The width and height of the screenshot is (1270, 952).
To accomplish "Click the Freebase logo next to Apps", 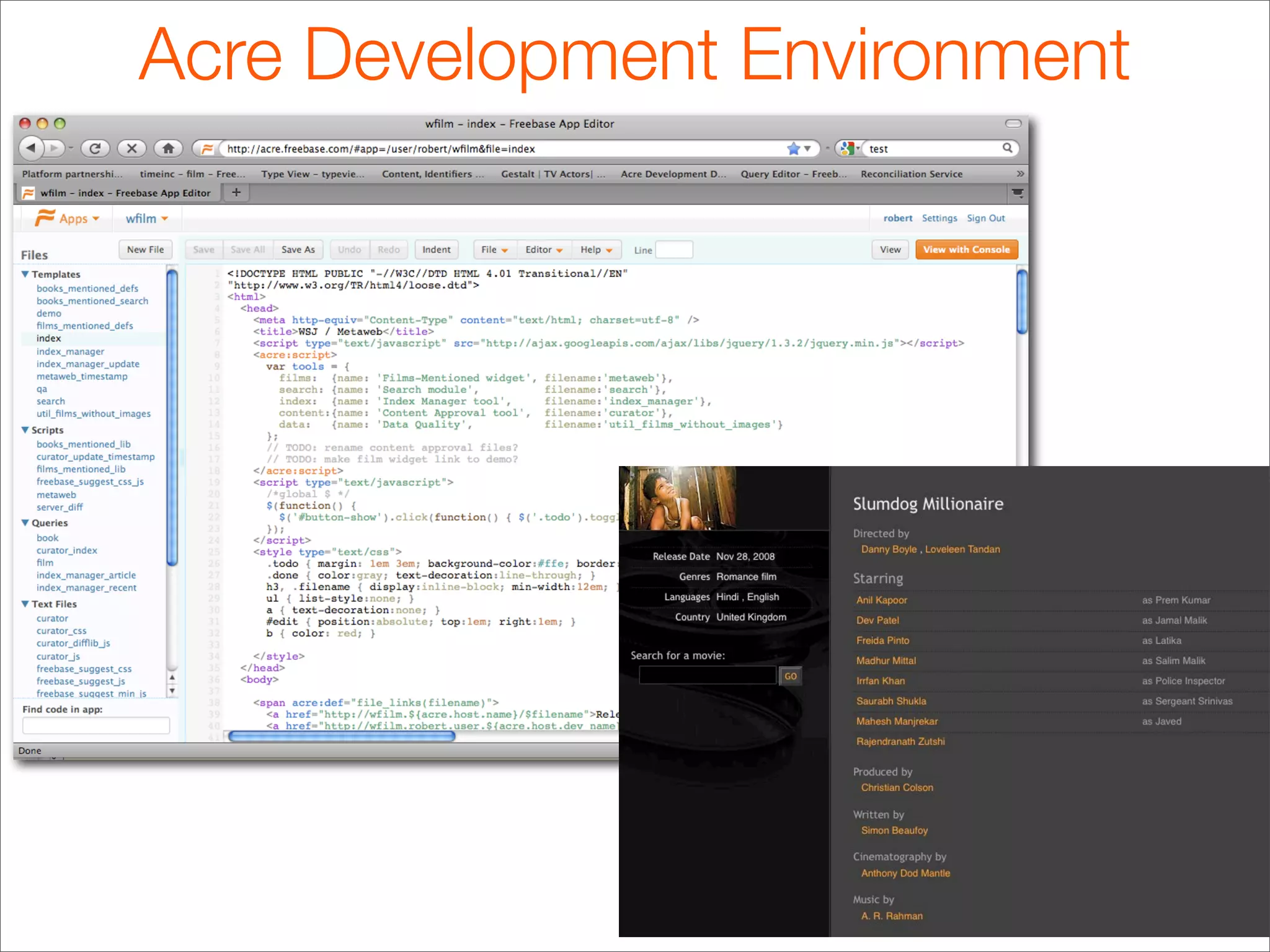I will click(45, 218).
